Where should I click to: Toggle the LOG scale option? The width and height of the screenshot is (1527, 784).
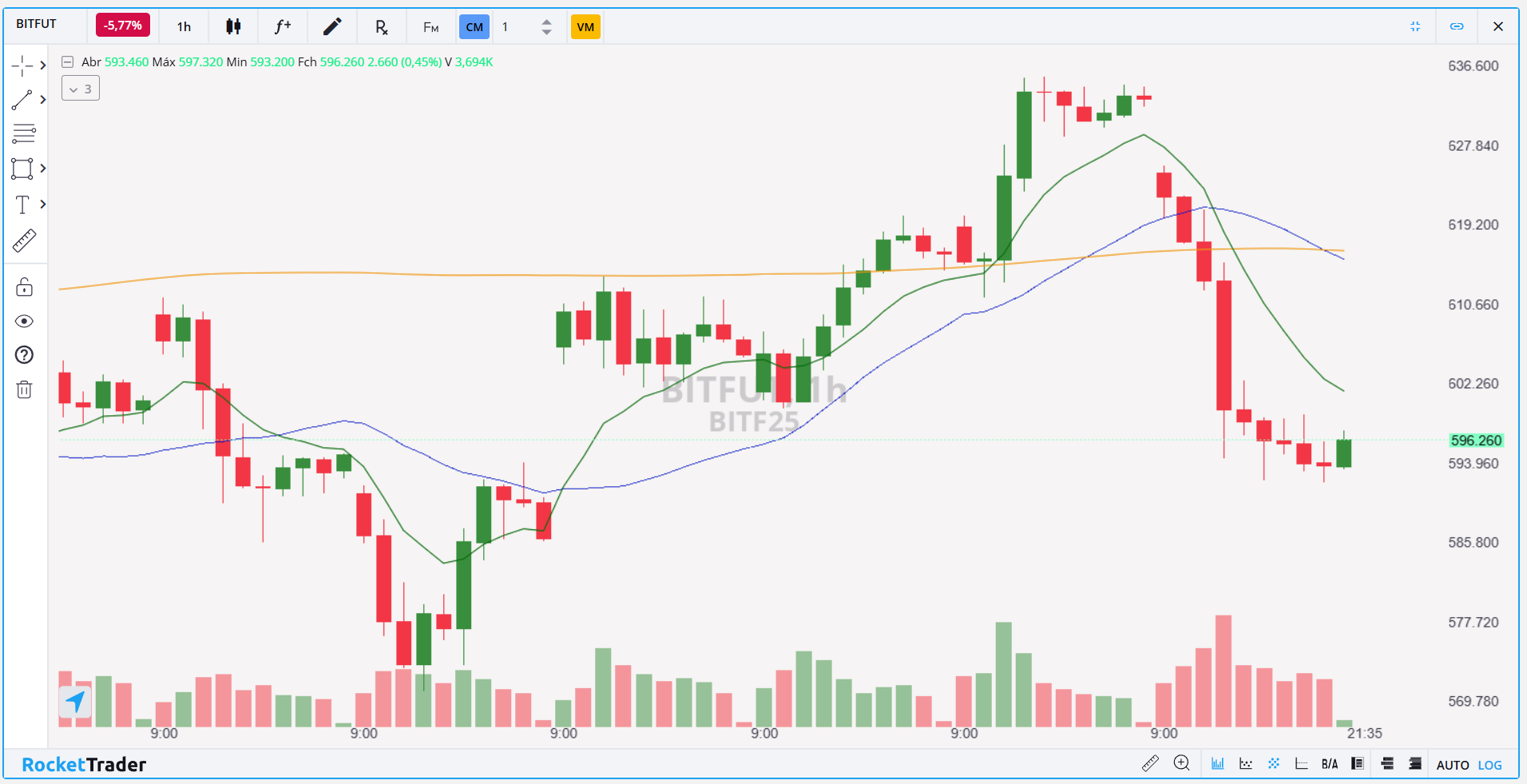point(1489,765)
